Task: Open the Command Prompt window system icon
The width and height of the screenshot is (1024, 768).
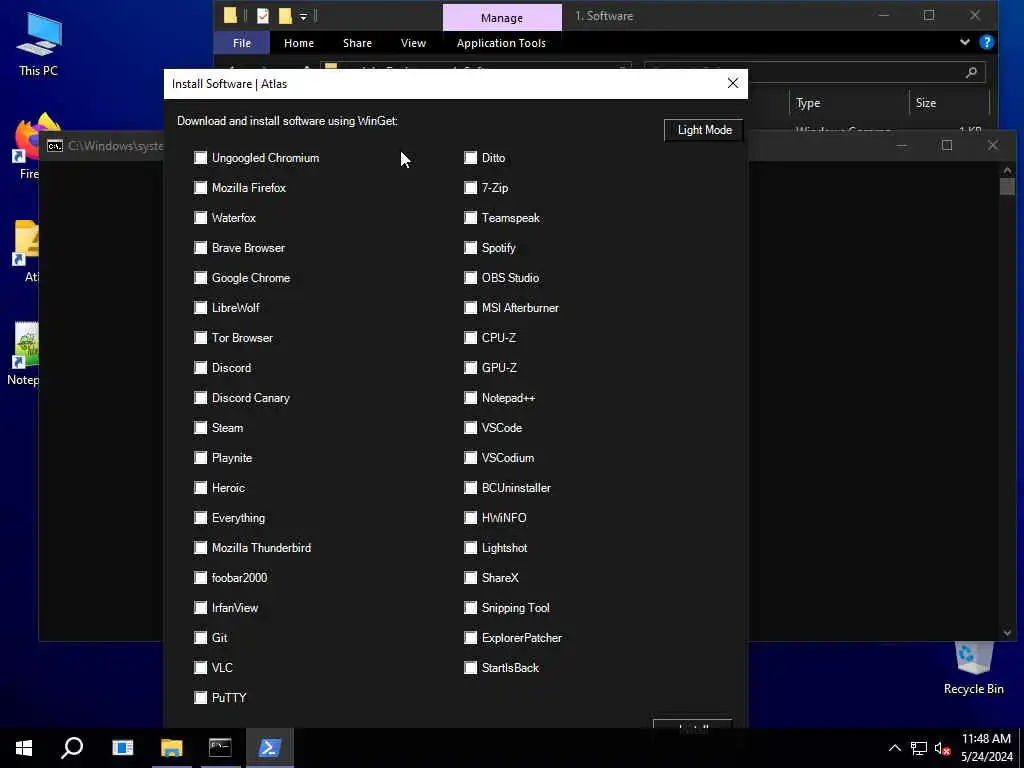Action: point(55,146)
